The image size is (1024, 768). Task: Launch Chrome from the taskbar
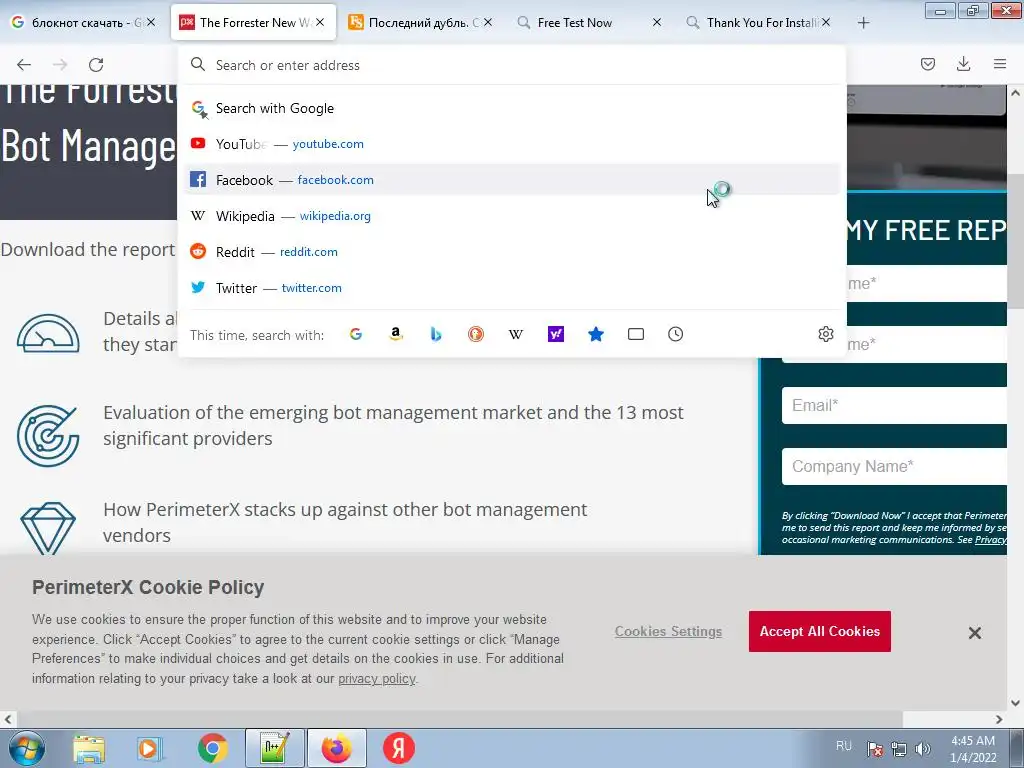coord(213,748)
